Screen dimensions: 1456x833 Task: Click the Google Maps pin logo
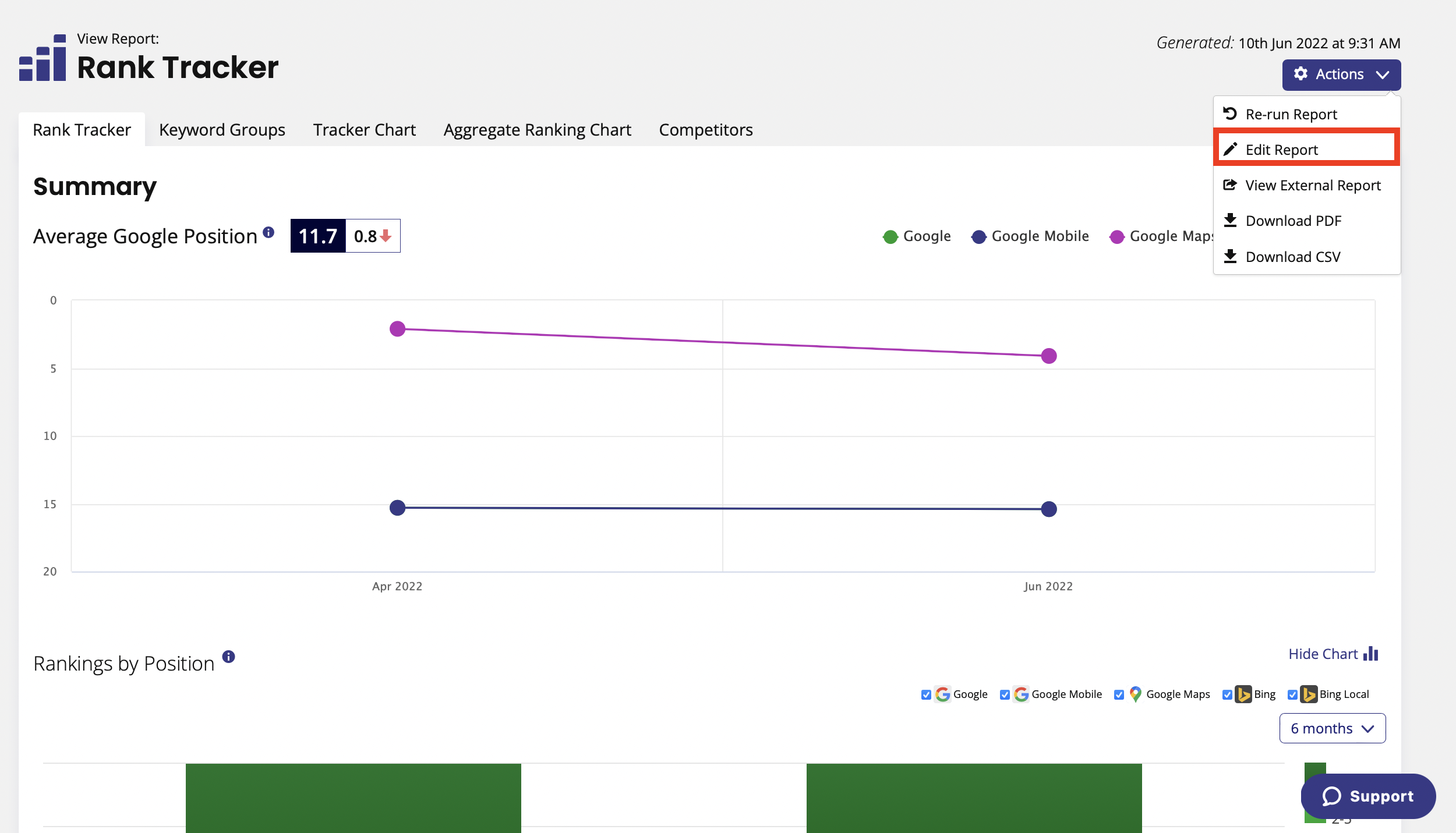click(1135, 694)
